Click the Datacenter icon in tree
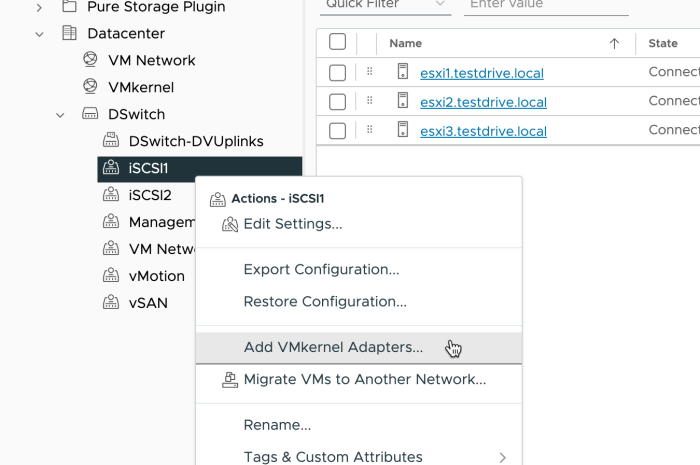This screenshot has height=465, width=700. (69, 33)
